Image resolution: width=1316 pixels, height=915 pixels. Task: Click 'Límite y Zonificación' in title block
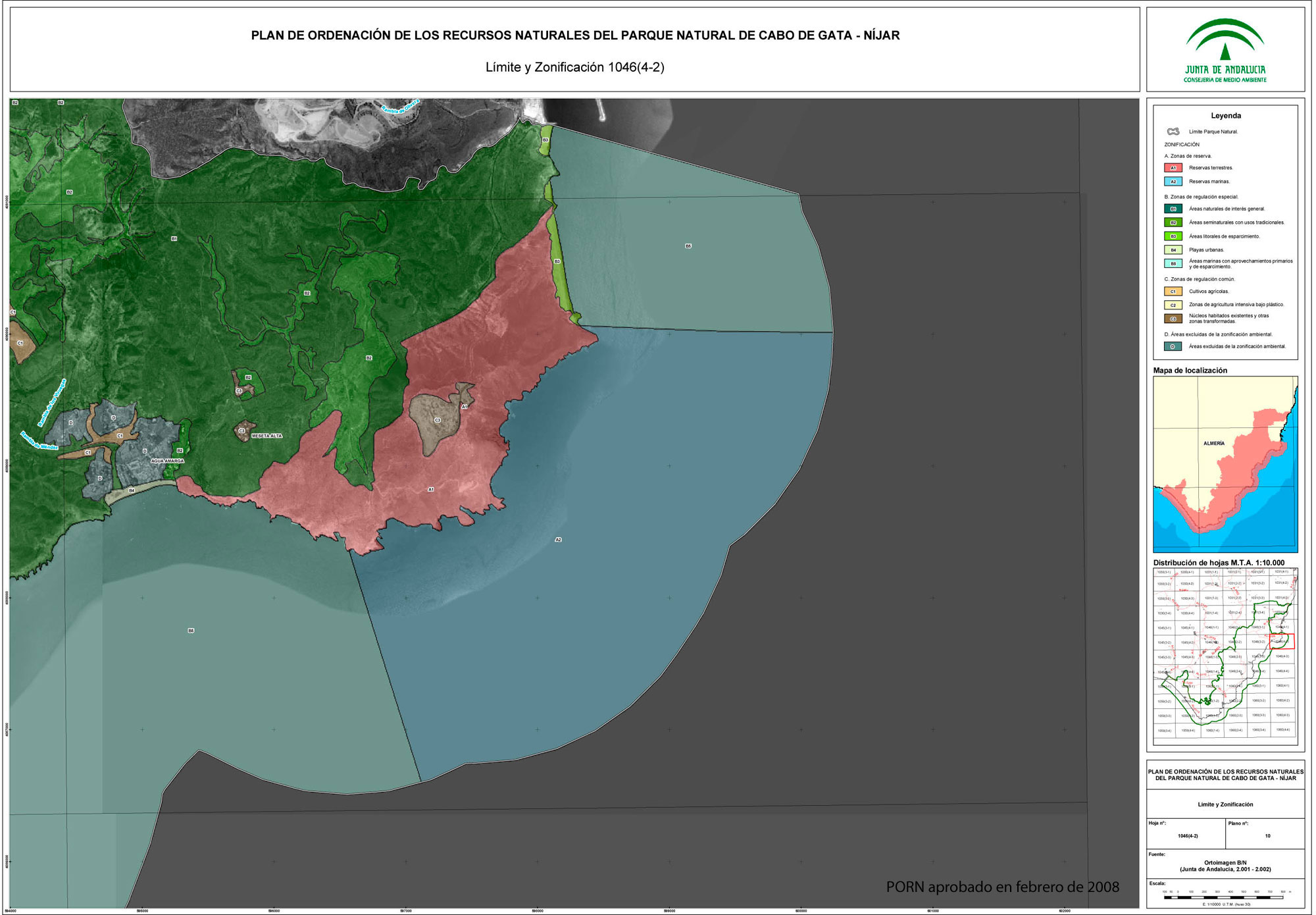(x=1225, y=804)
